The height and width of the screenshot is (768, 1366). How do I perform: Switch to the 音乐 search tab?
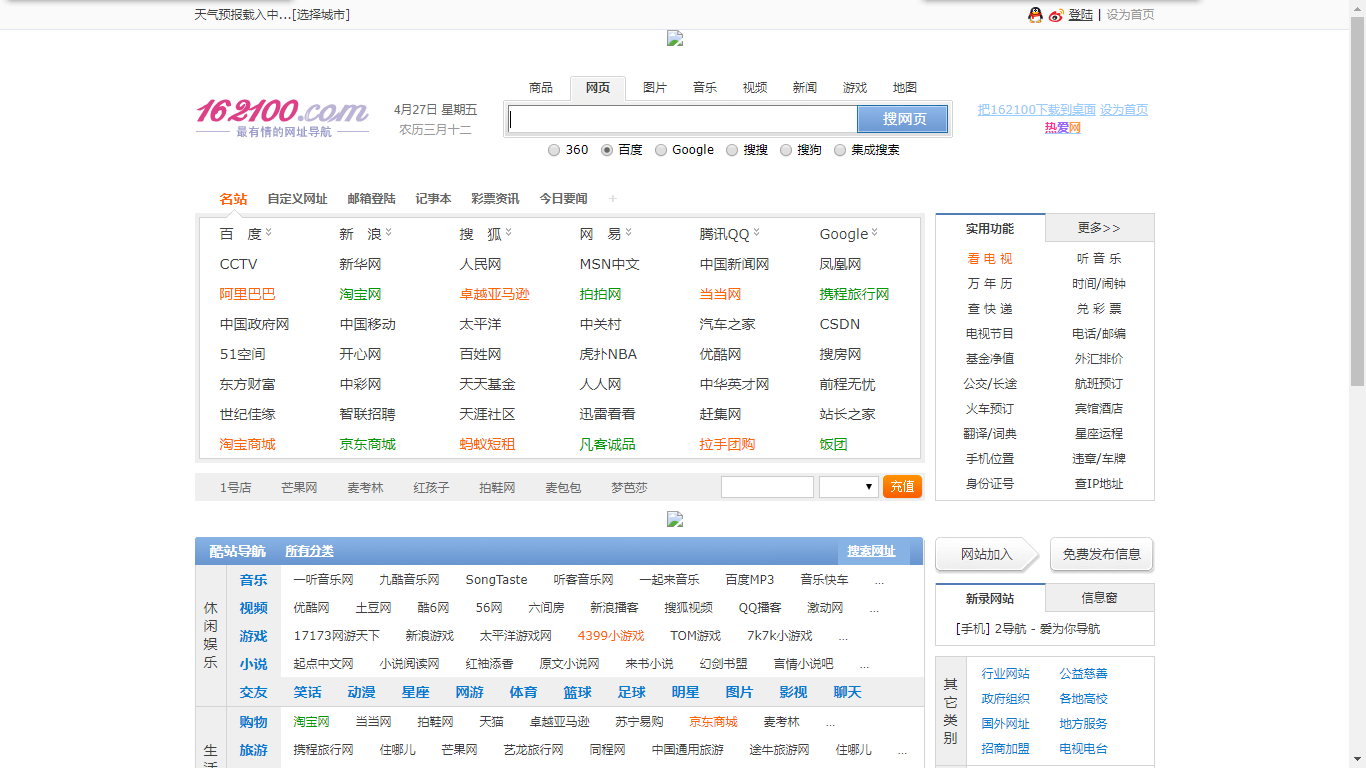click(705, 88)
